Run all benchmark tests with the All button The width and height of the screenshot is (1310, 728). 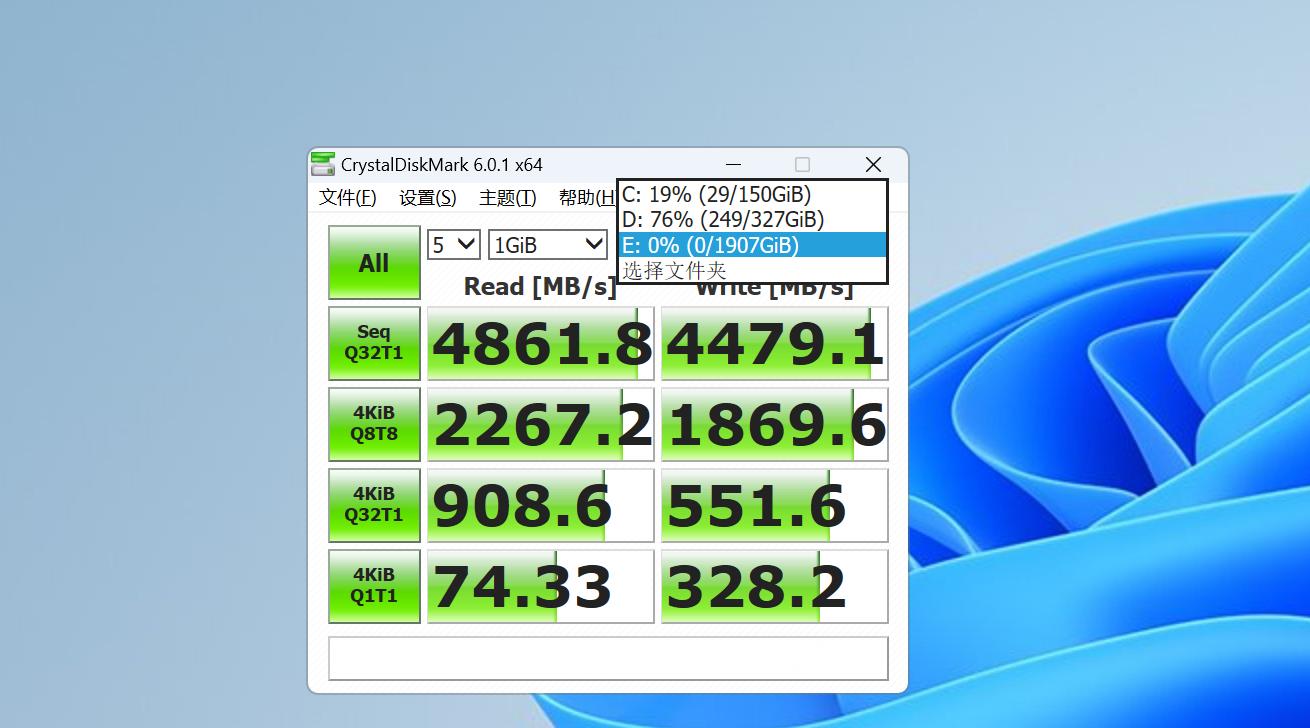pyautogui.click(x=373, y=262)
